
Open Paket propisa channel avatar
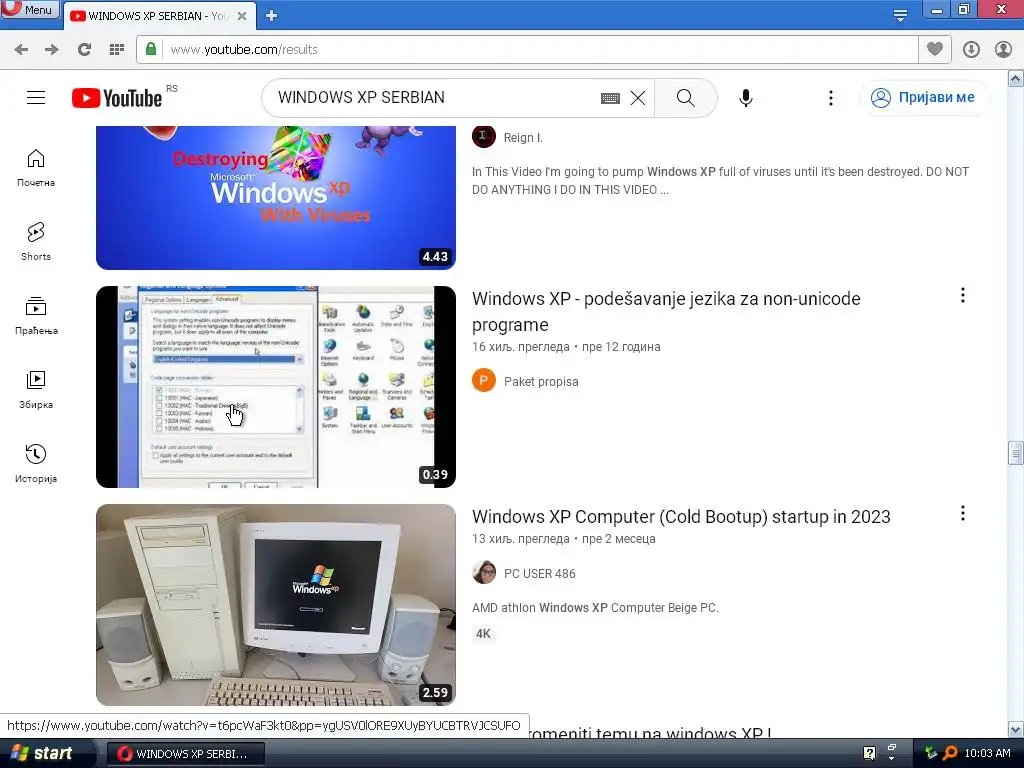click(484, 381)
